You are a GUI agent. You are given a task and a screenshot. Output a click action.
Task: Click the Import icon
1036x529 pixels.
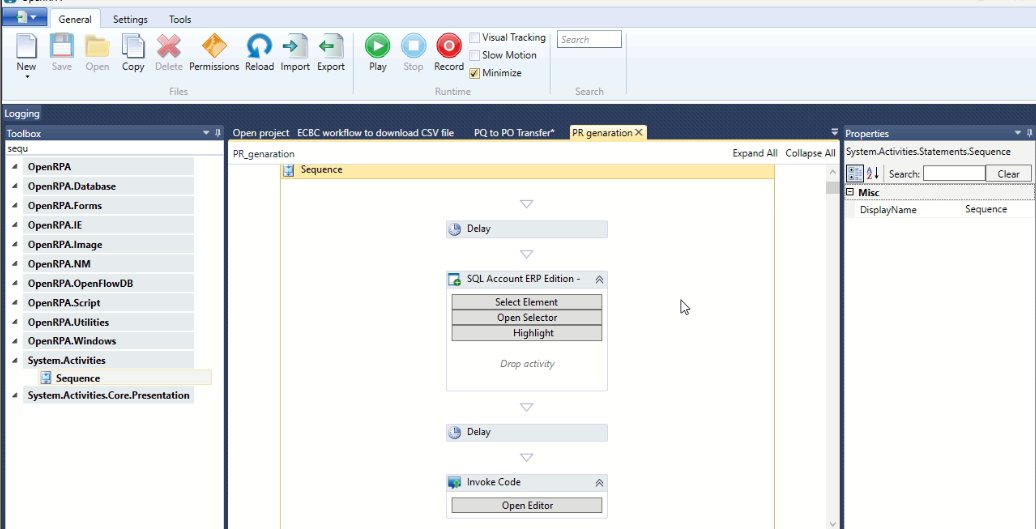pos(295,46)
